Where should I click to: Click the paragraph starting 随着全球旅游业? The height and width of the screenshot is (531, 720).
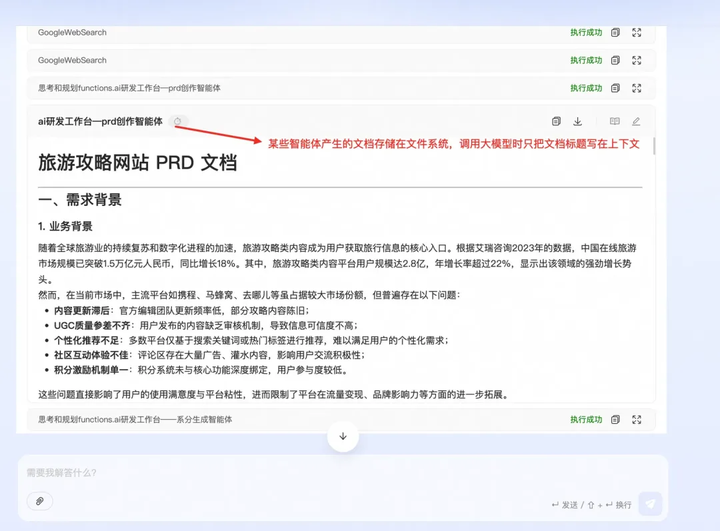[x=338, y=264]
